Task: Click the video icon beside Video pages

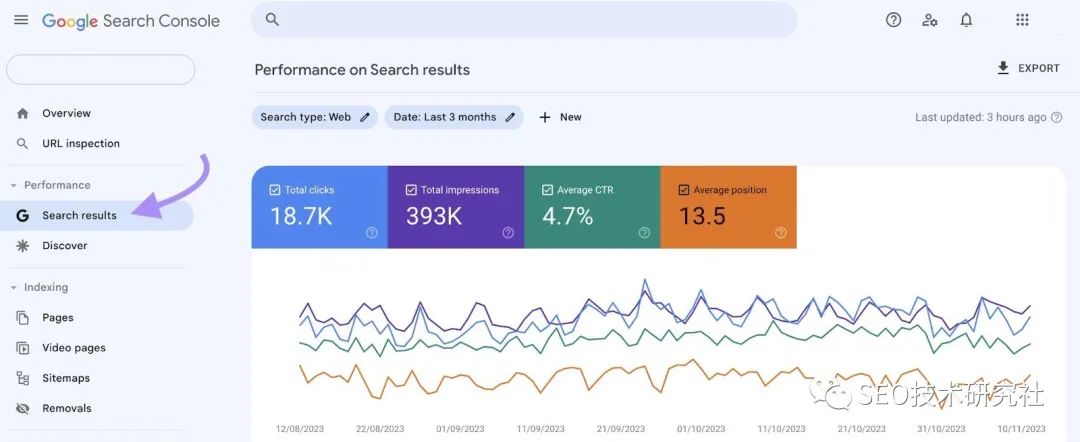Action: [23, 348]
